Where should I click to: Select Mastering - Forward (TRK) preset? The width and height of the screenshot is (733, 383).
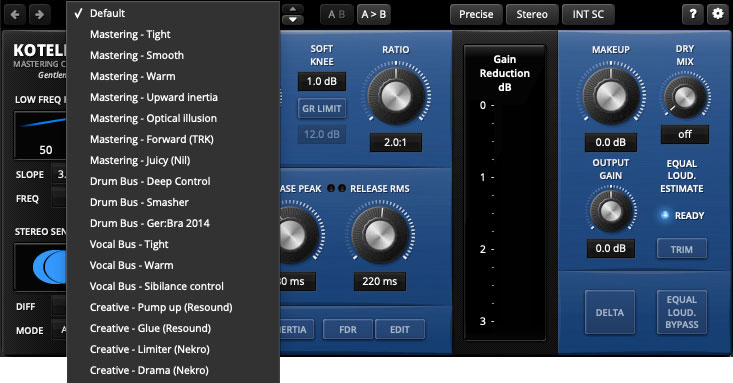click(x=173, y=139)
